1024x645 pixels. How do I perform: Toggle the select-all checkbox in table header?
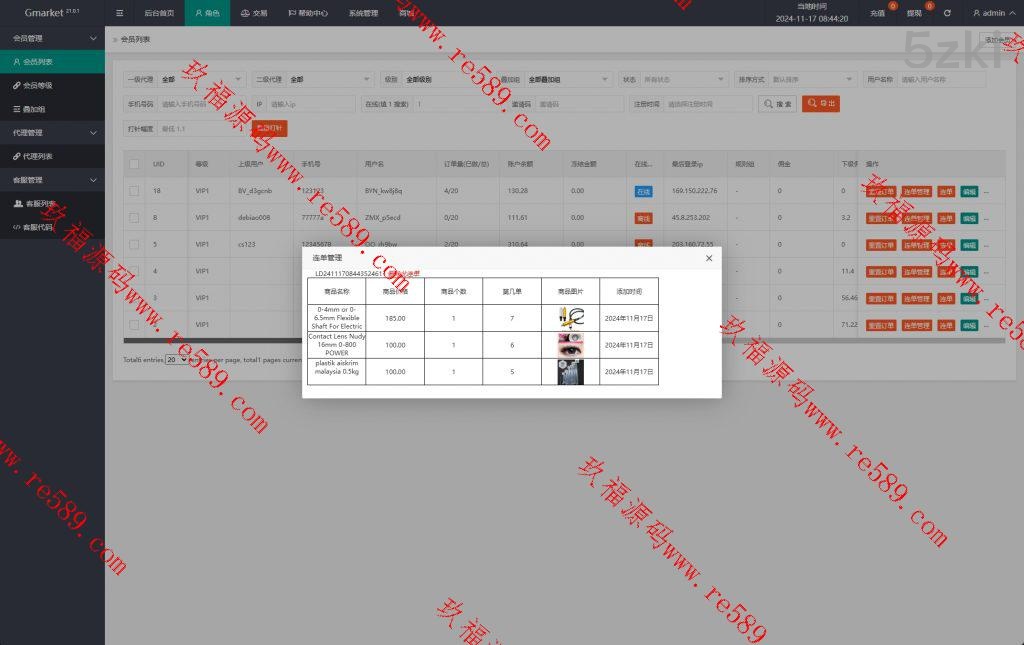134,164
